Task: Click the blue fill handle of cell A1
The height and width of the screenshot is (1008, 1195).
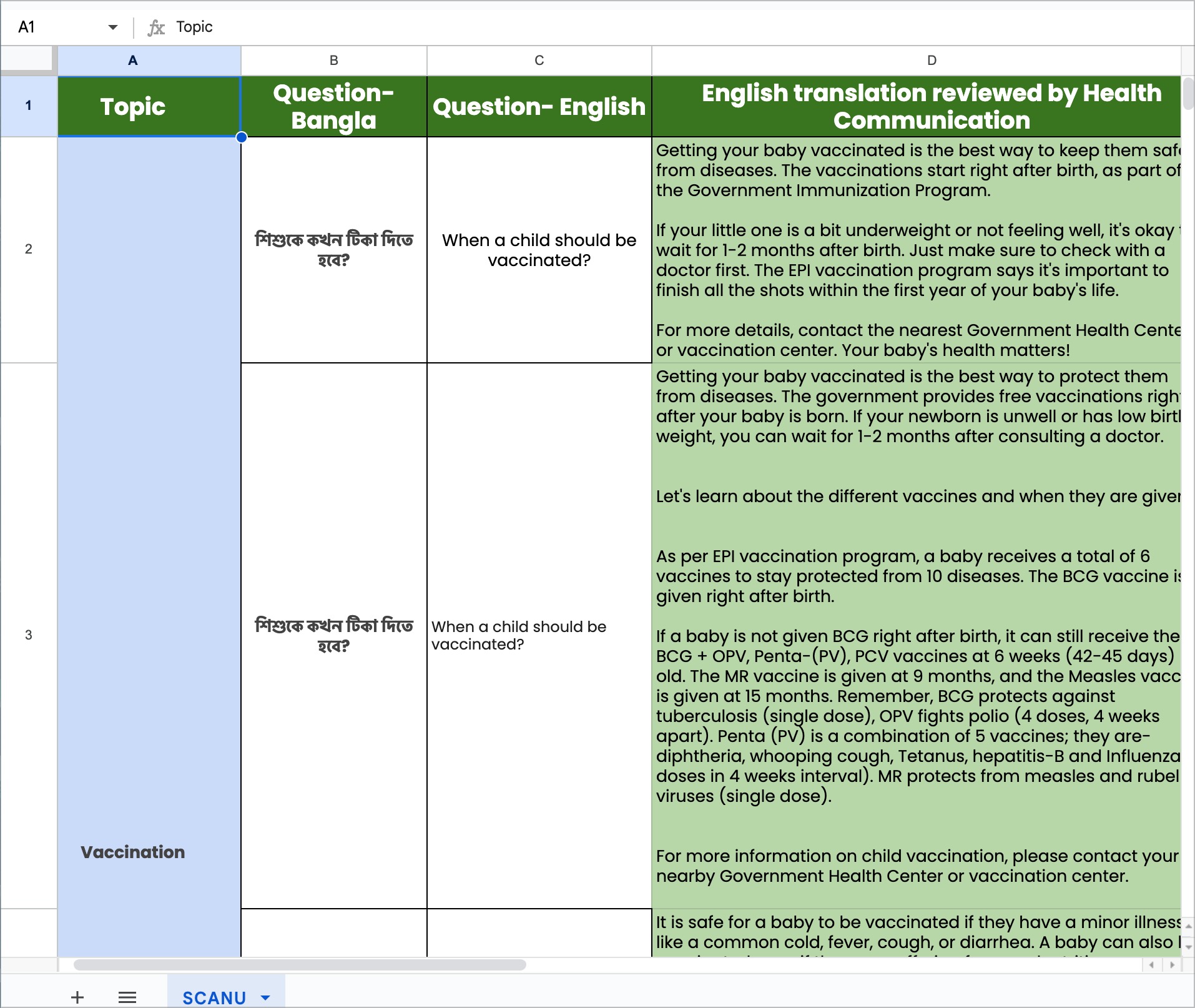Action: coord(241,137)
